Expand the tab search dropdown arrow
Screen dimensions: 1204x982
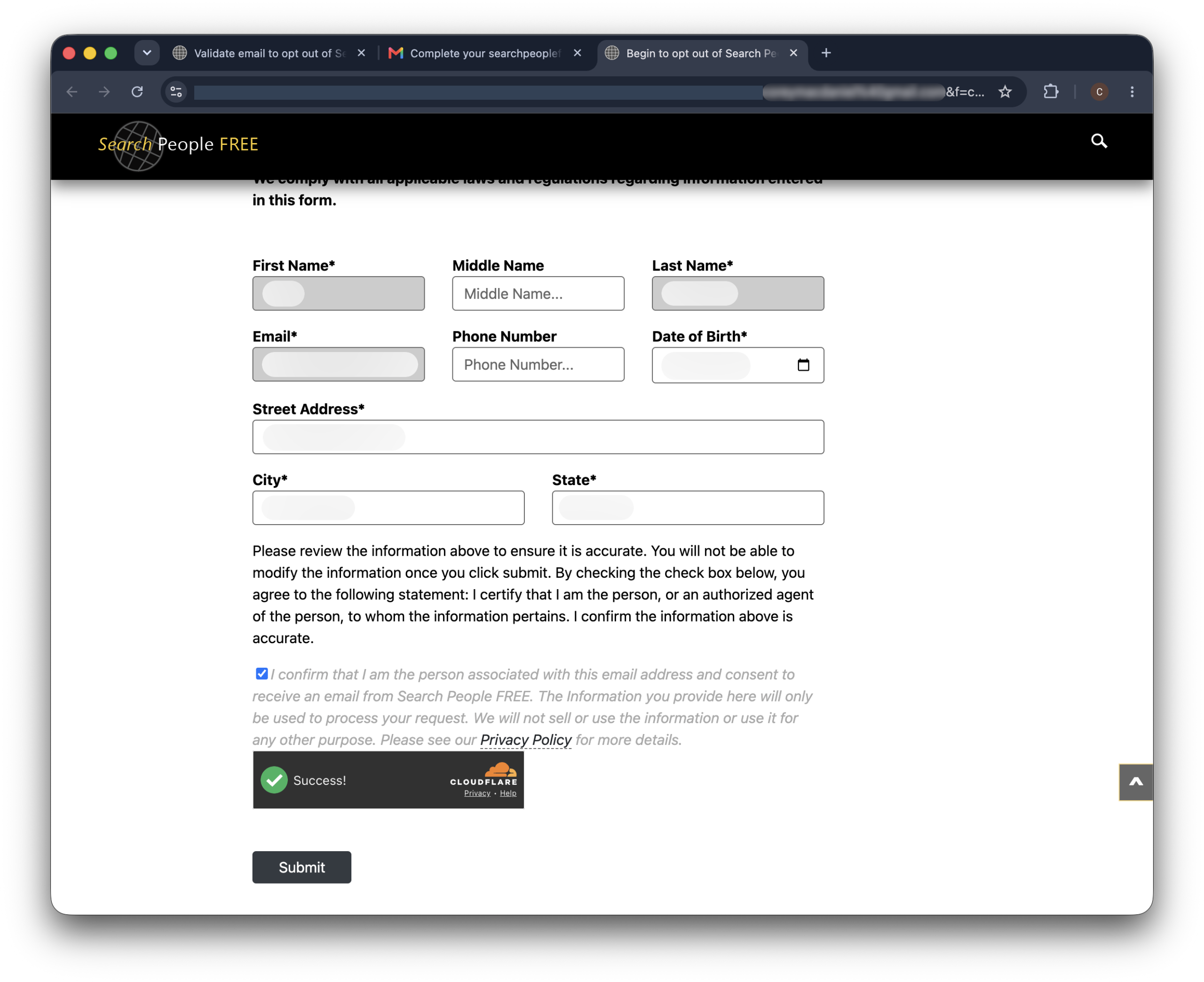(x=147, y=53)
